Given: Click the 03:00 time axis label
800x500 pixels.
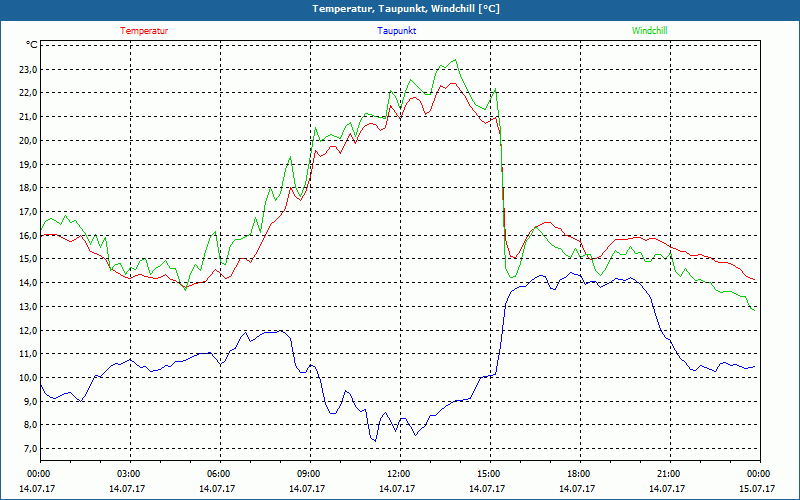Looking at the screenshot, I should (131, 474).
